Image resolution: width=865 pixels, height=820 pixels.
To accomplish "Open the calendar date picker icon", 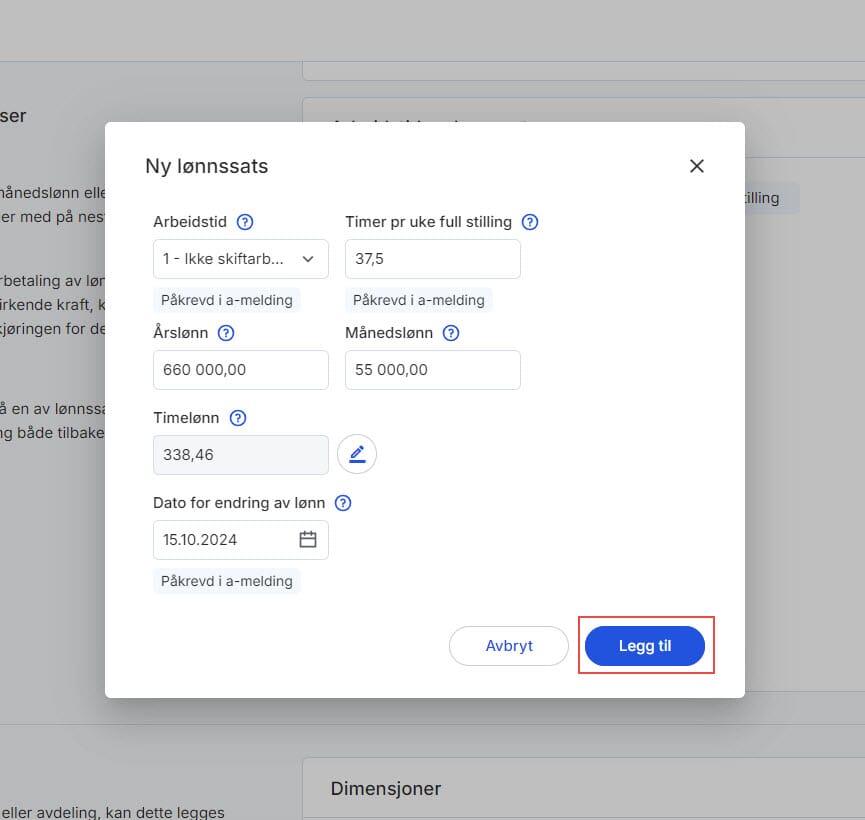I will tap(308, 540).
